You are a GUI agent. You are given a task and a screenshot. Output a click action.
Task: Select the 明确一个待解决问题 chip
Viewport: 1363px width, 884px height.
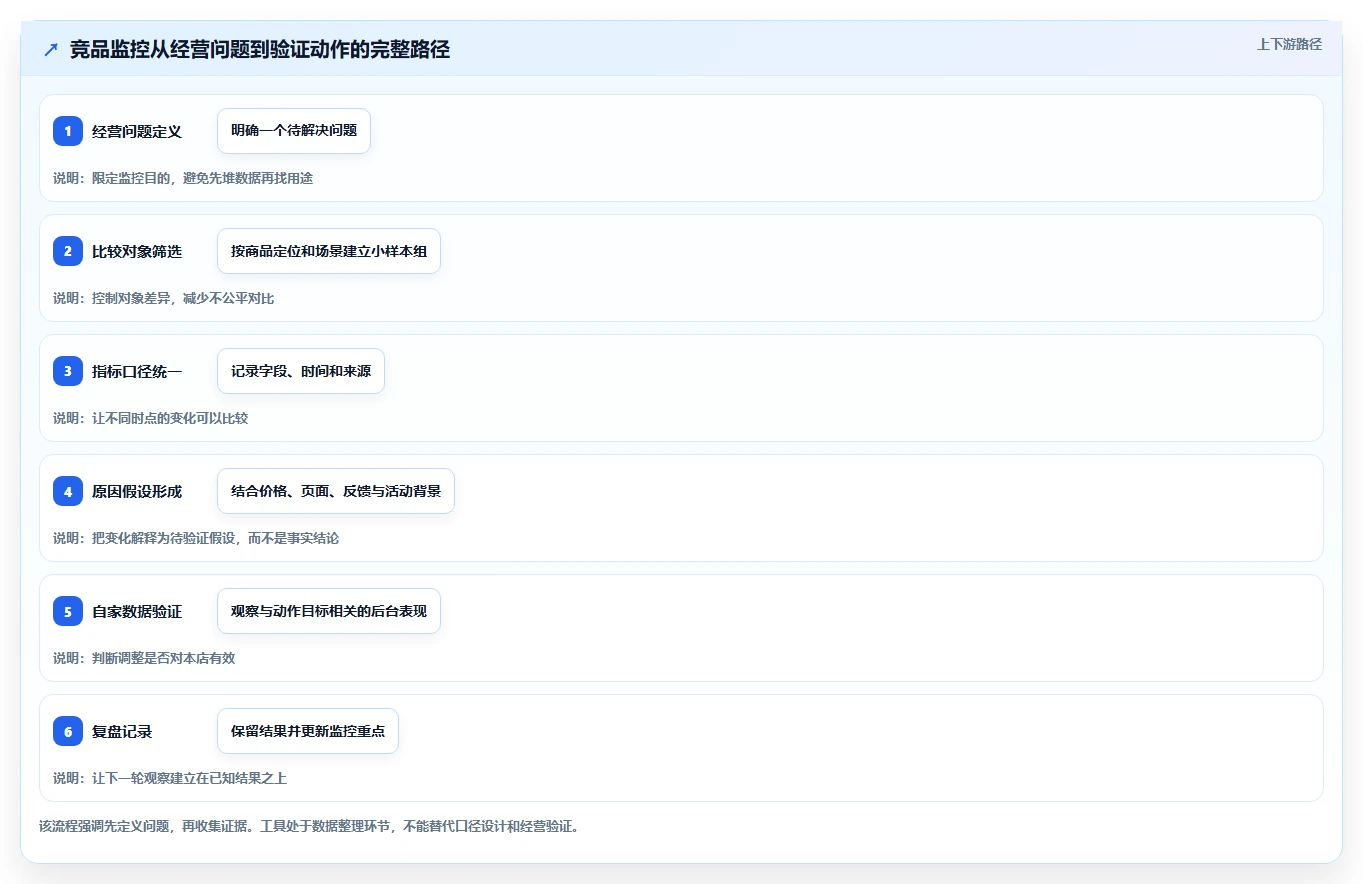294,131
